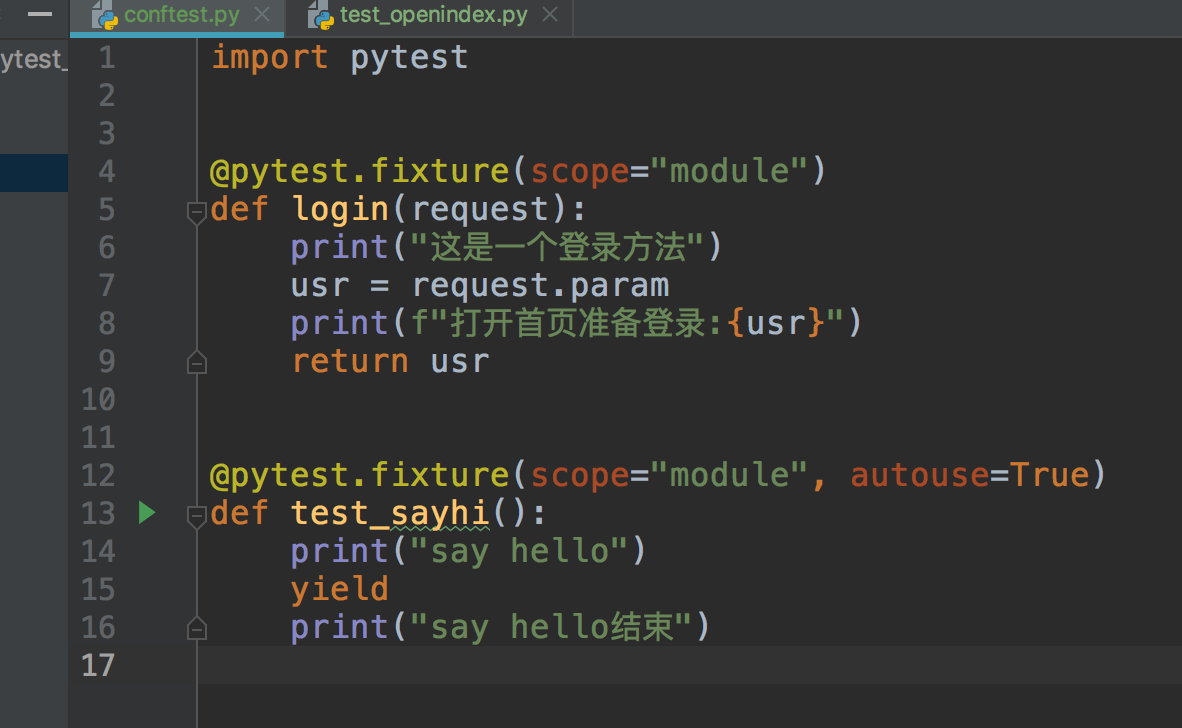Viewport: 1182px width, 728px height.
Task: Close the conftest.py editor tab
Action: click(262, 15)
